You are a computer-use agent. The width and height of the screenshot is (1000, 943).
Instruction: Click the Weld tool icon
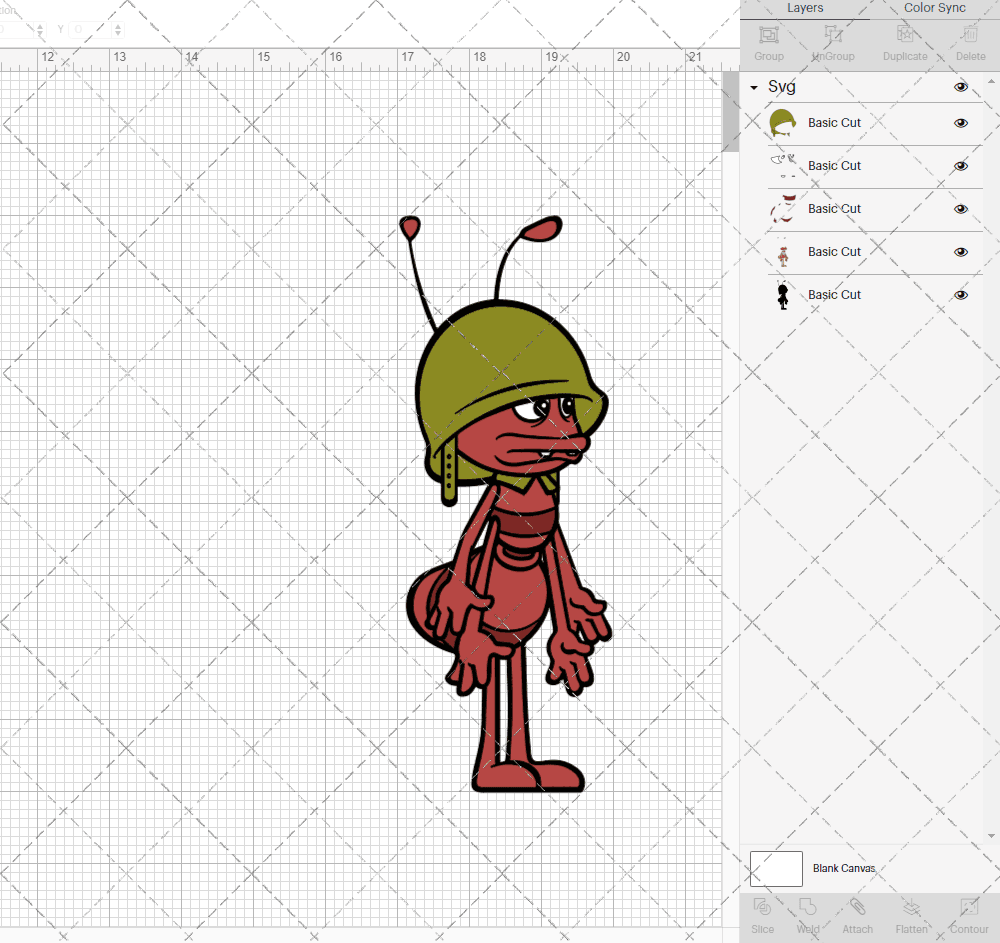(807, 907)
